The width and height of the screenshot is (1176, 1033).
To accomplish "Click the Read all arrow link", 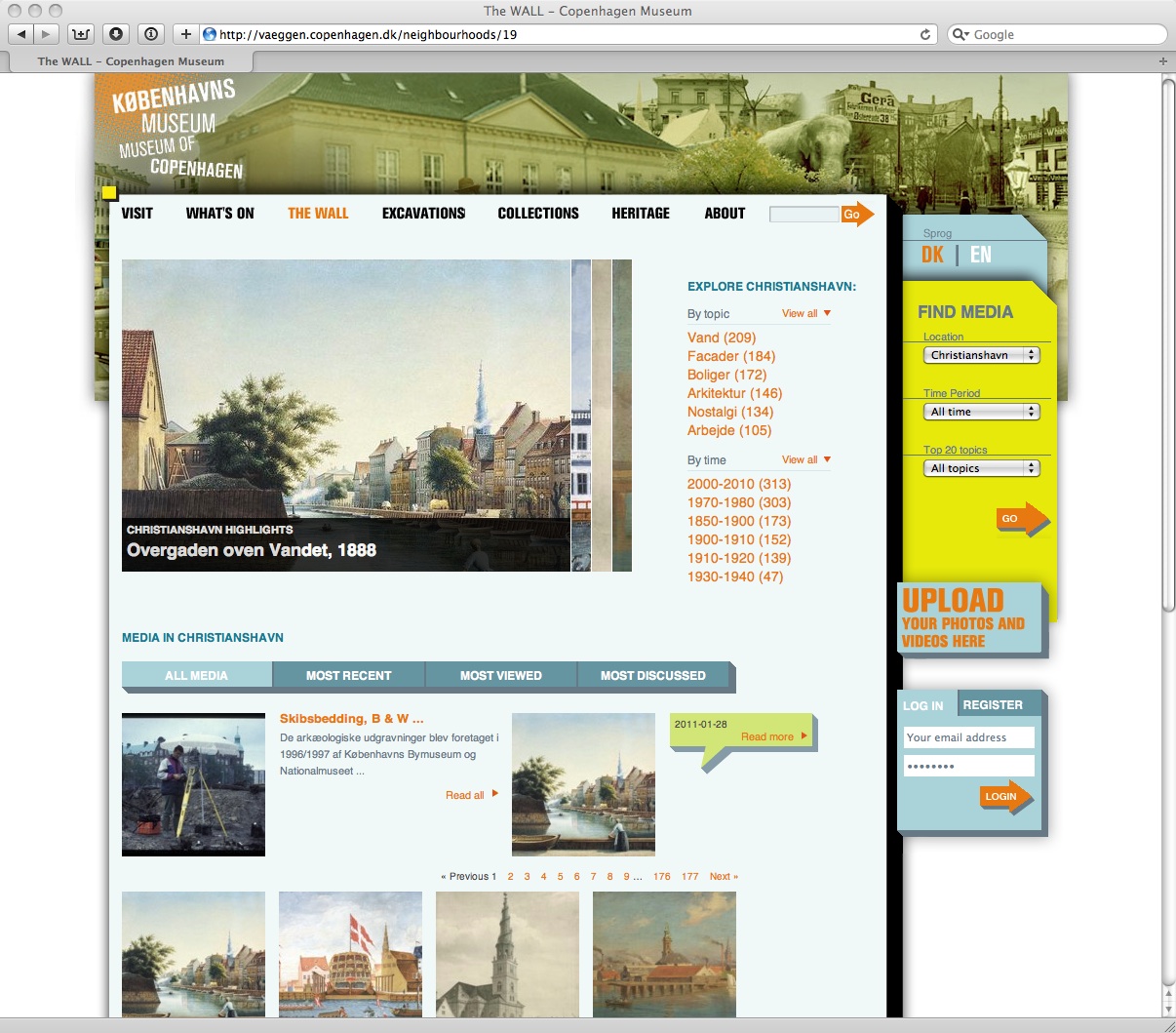I will [x=472, y=795].
